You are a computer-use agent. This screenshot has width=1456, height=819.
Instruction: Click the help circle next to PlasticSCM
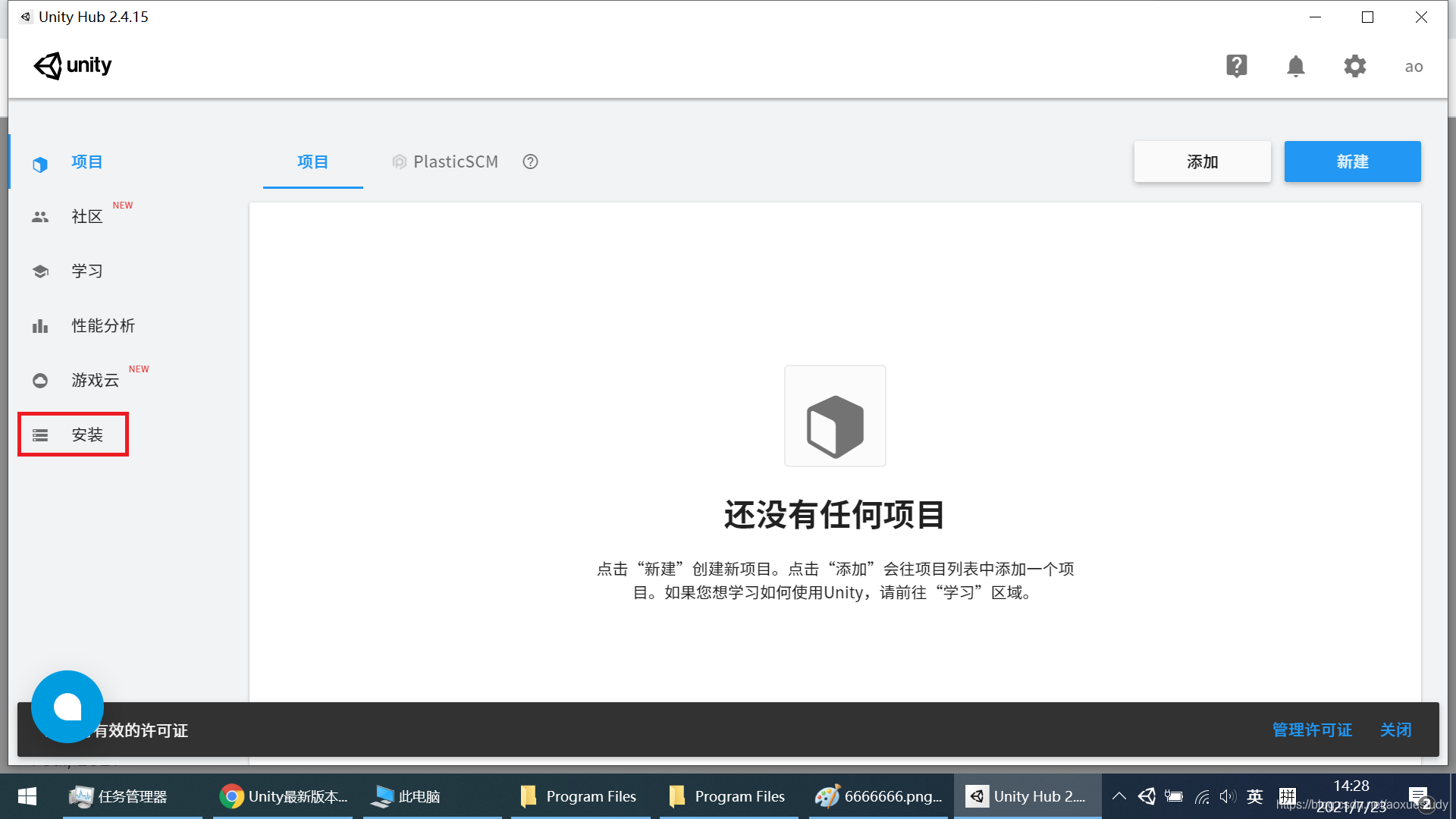point(530,162)
